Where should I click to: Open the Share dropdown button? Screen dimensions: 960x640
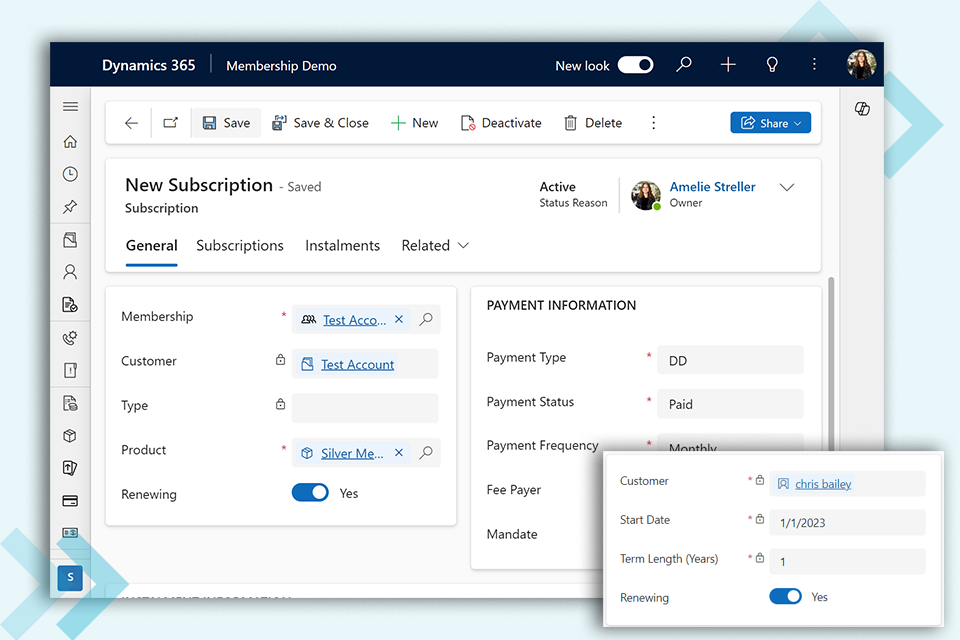click(x=770, y=123)
